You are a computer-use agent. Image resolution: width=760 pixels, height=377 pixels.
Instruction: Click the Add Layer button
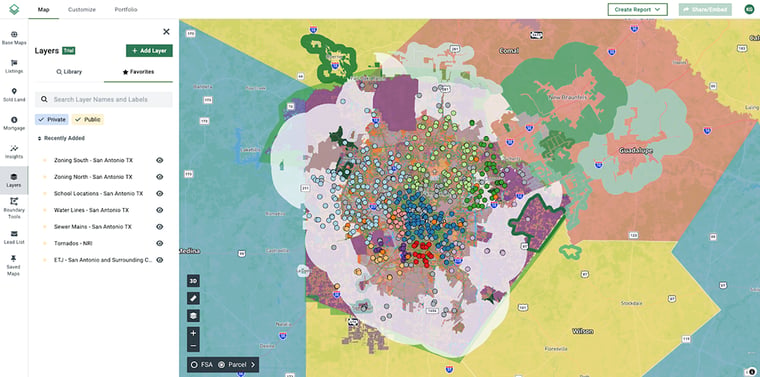tap(149, 51)
